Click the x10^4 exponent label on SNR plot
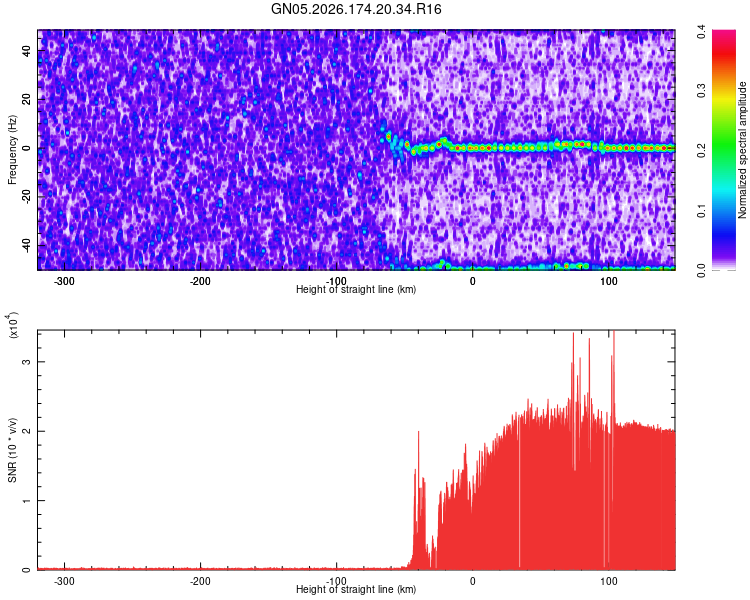The image size is (750, 600). coord(13,325)
